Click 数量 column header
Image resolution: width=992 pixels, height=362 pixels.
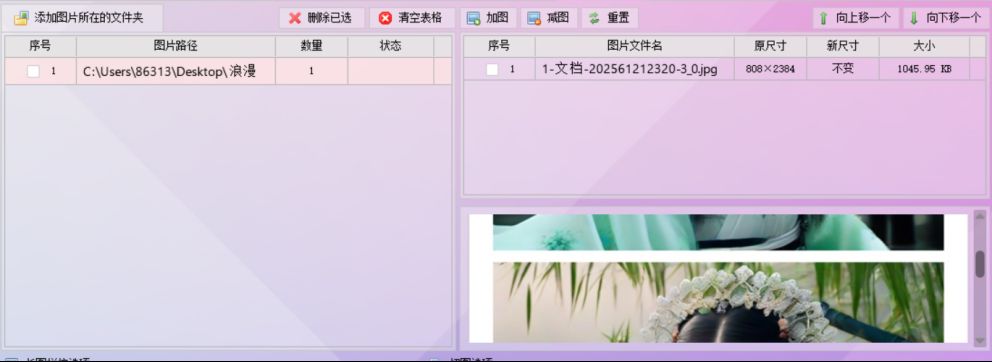[x=311, y=46]
